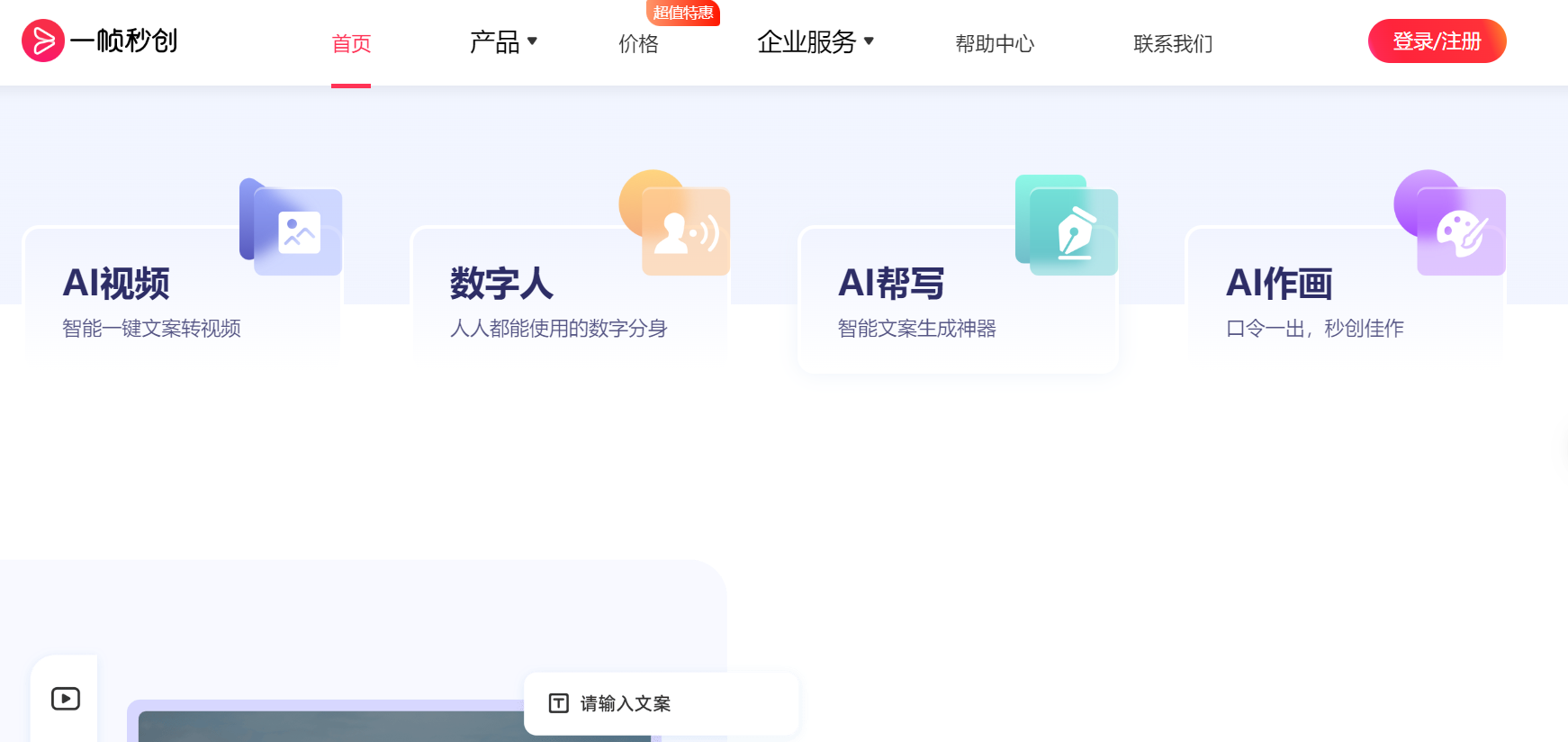Click the 一帧秒创 logo icon

pyautogui.click(x=42, y=41)
